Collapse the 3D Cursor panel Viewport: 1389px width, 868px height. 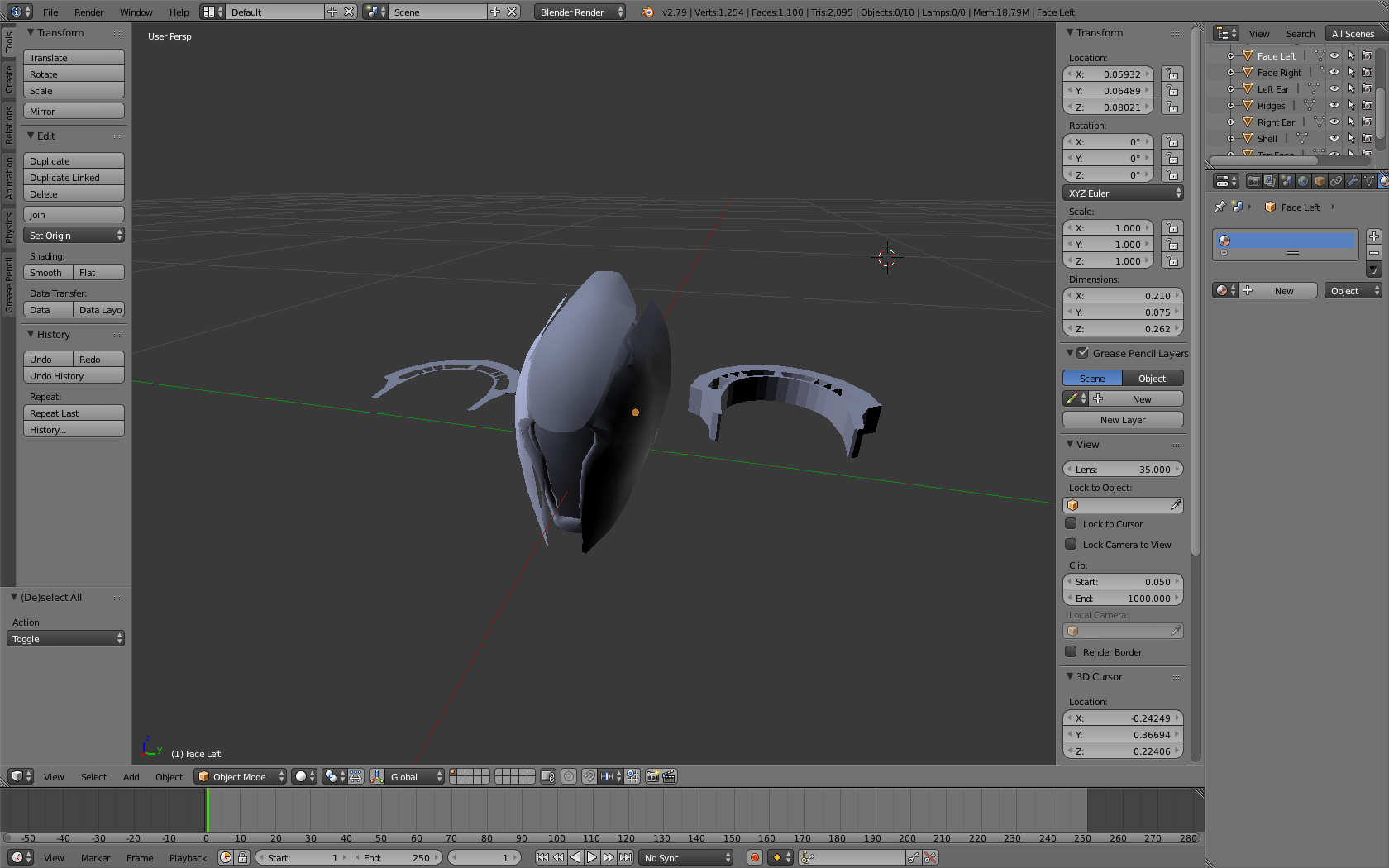[x=1070, y=676]
